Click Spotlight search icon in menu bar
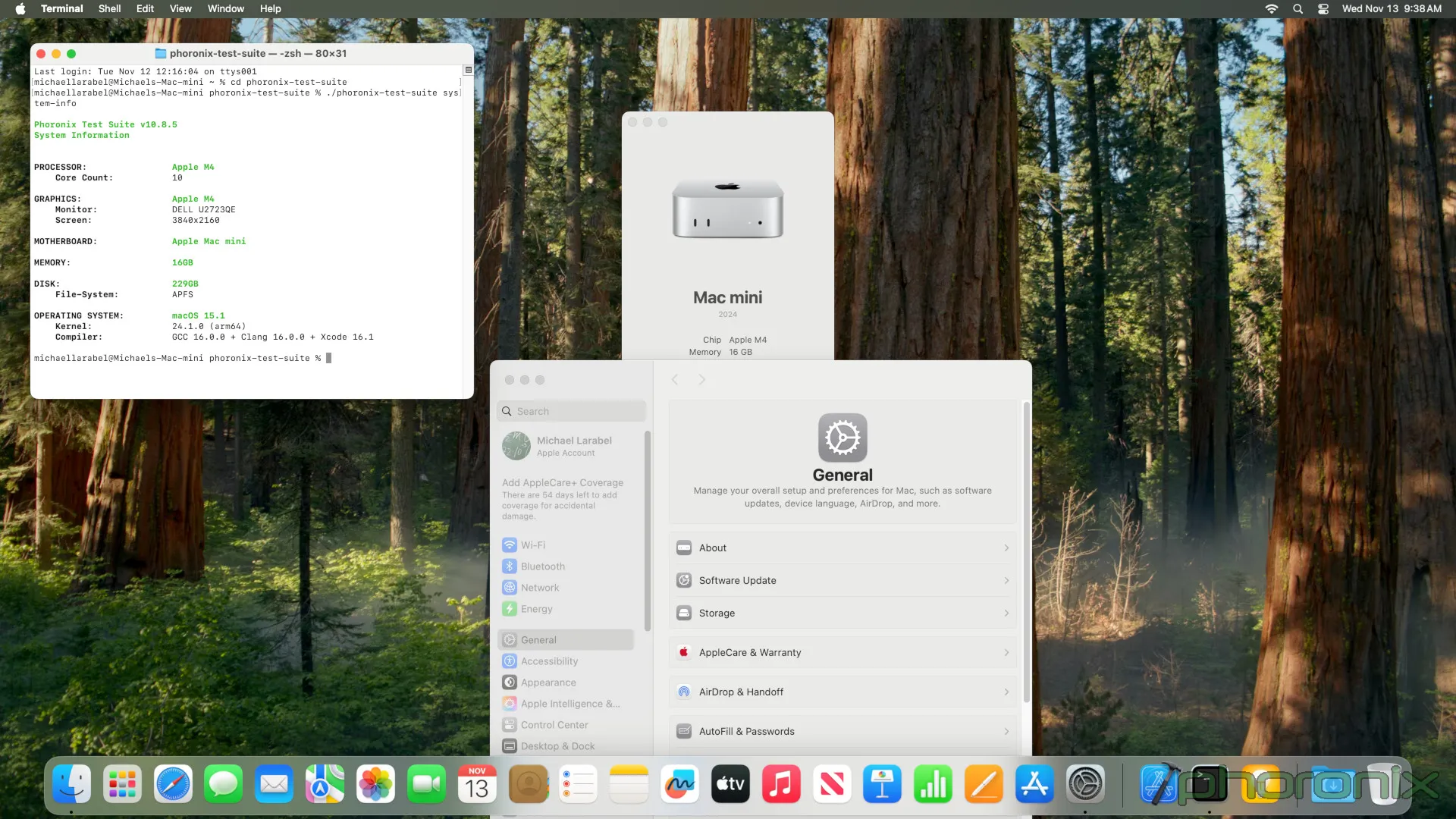Image resolution: width=1456 pixels, height=819 pixels. click(x=1298, y=9)
